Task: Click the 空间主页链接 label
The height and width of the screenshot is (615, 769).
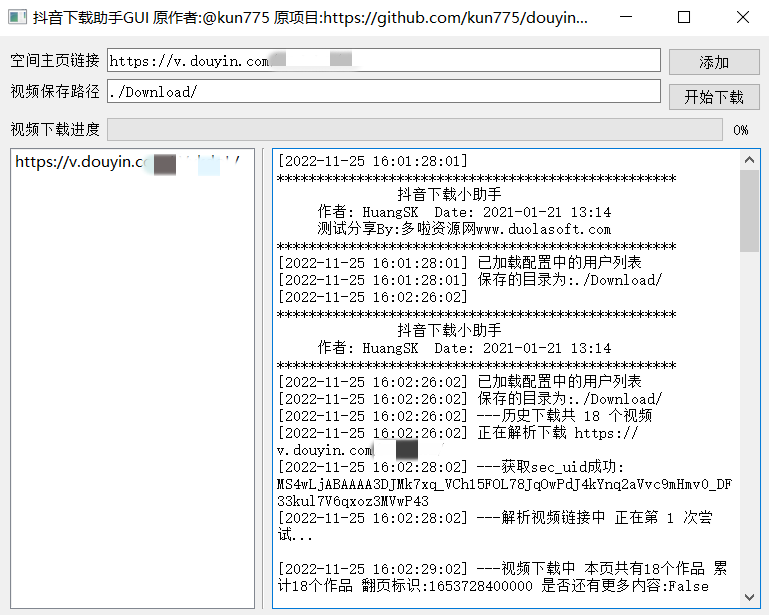Action: (x=55, y=60)
